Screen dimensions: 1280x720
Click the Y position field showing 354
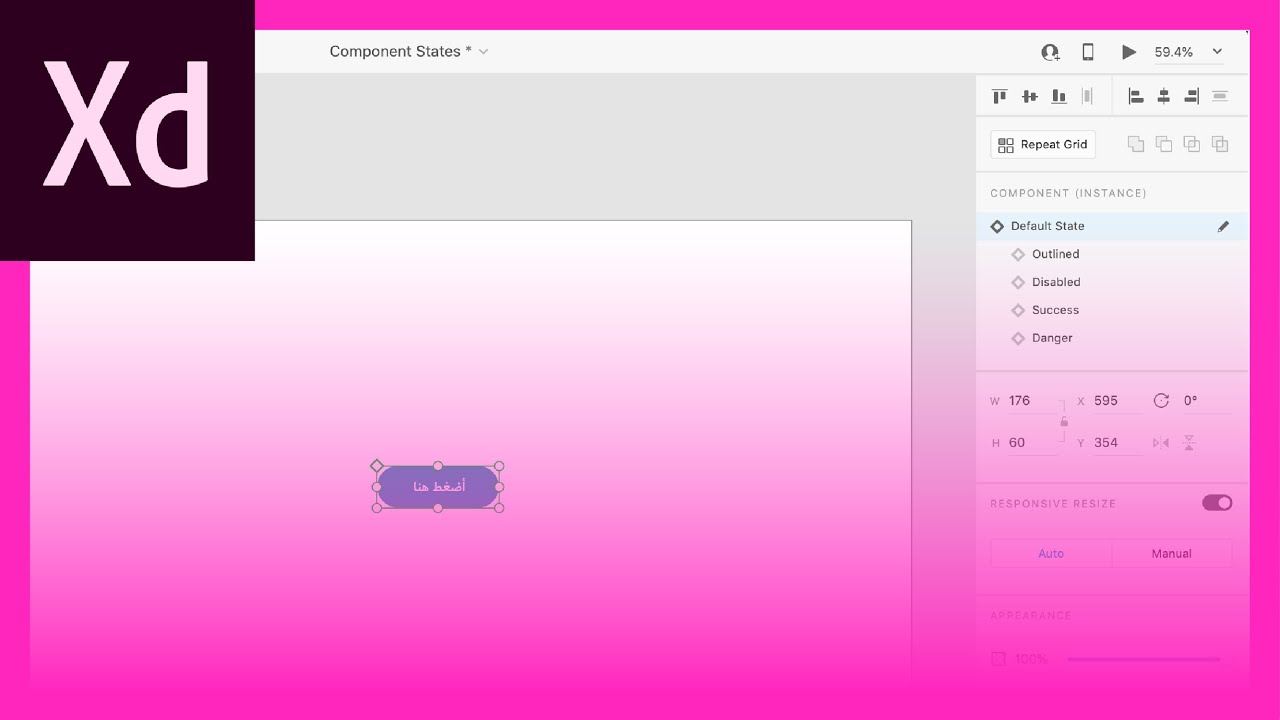[x=1117, y=443]
